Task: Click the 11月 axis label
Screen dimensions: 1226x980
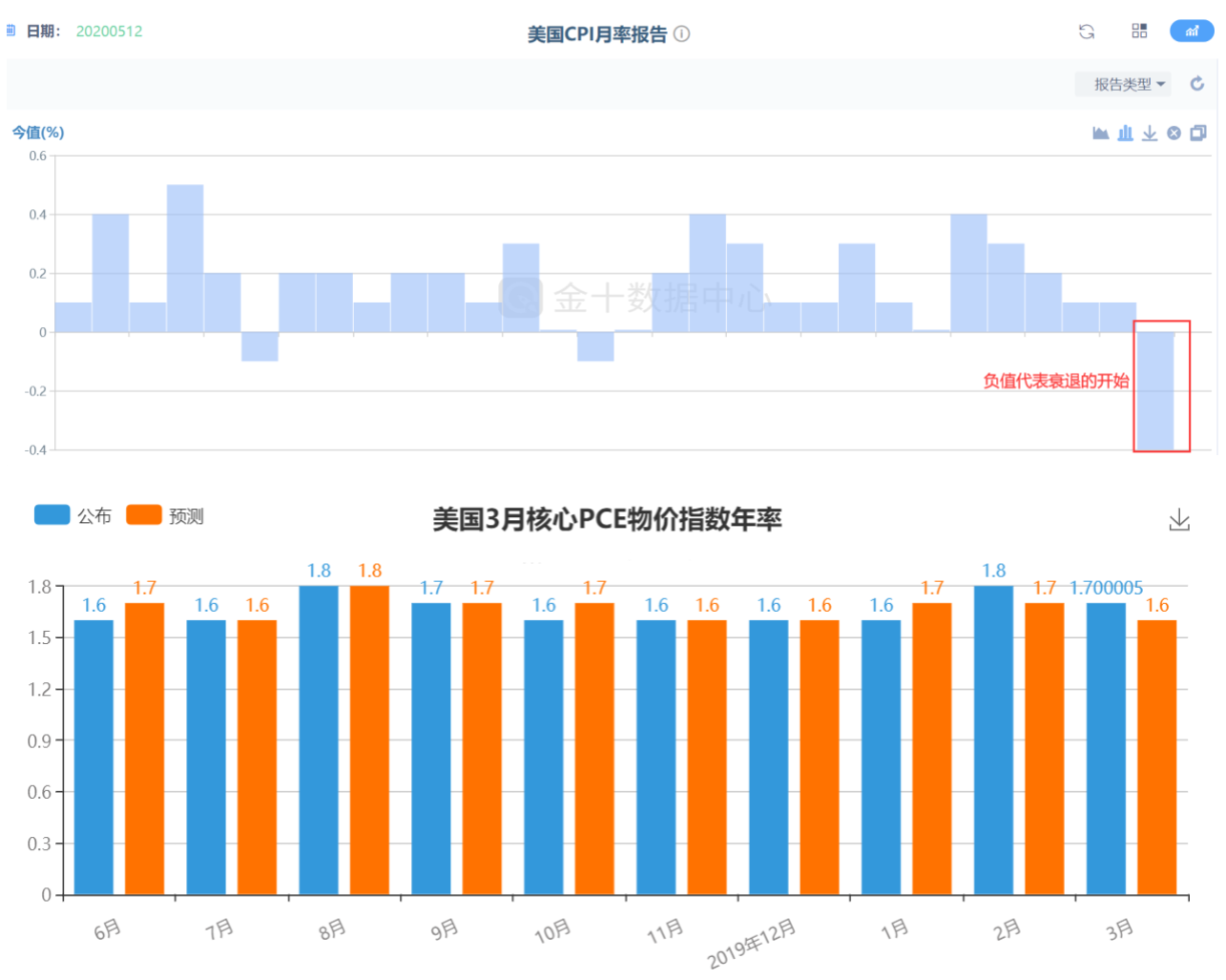Action: click(665, 930)
